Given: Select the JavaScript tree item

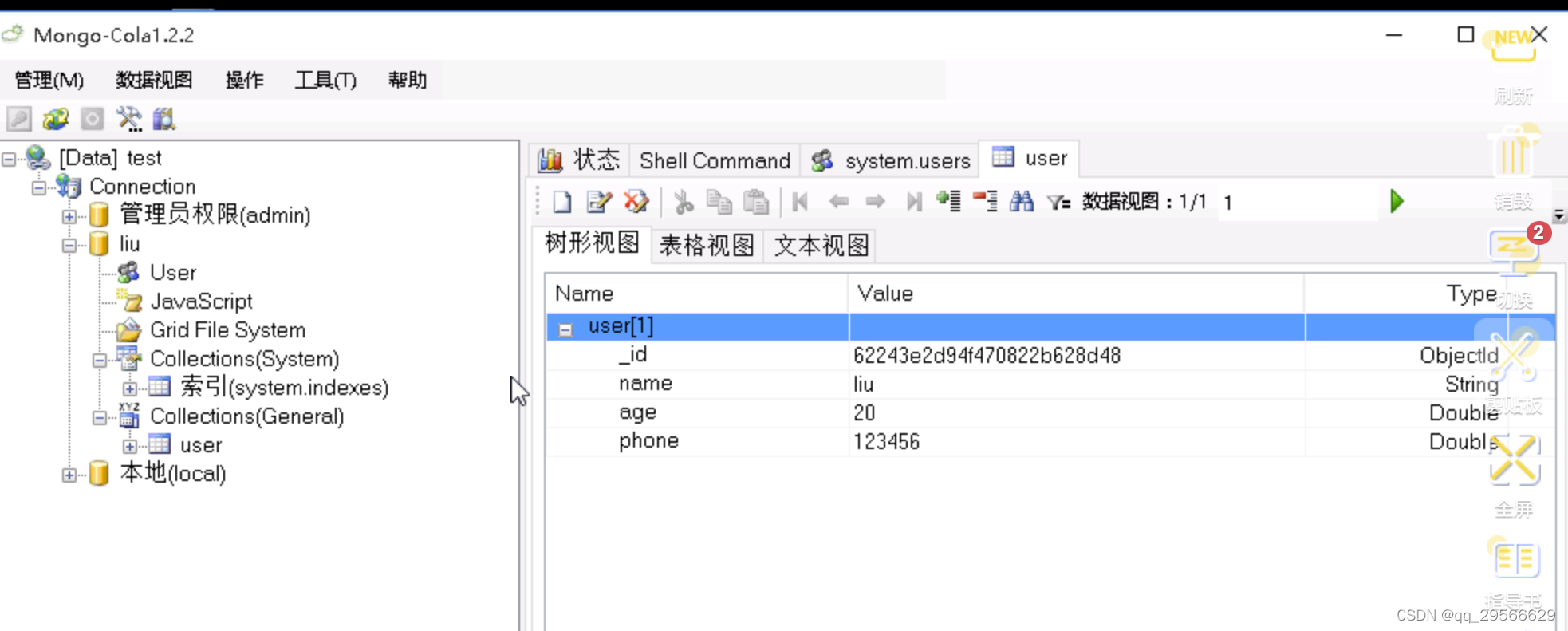Looking at the screenshot, I should click(201, 302).
